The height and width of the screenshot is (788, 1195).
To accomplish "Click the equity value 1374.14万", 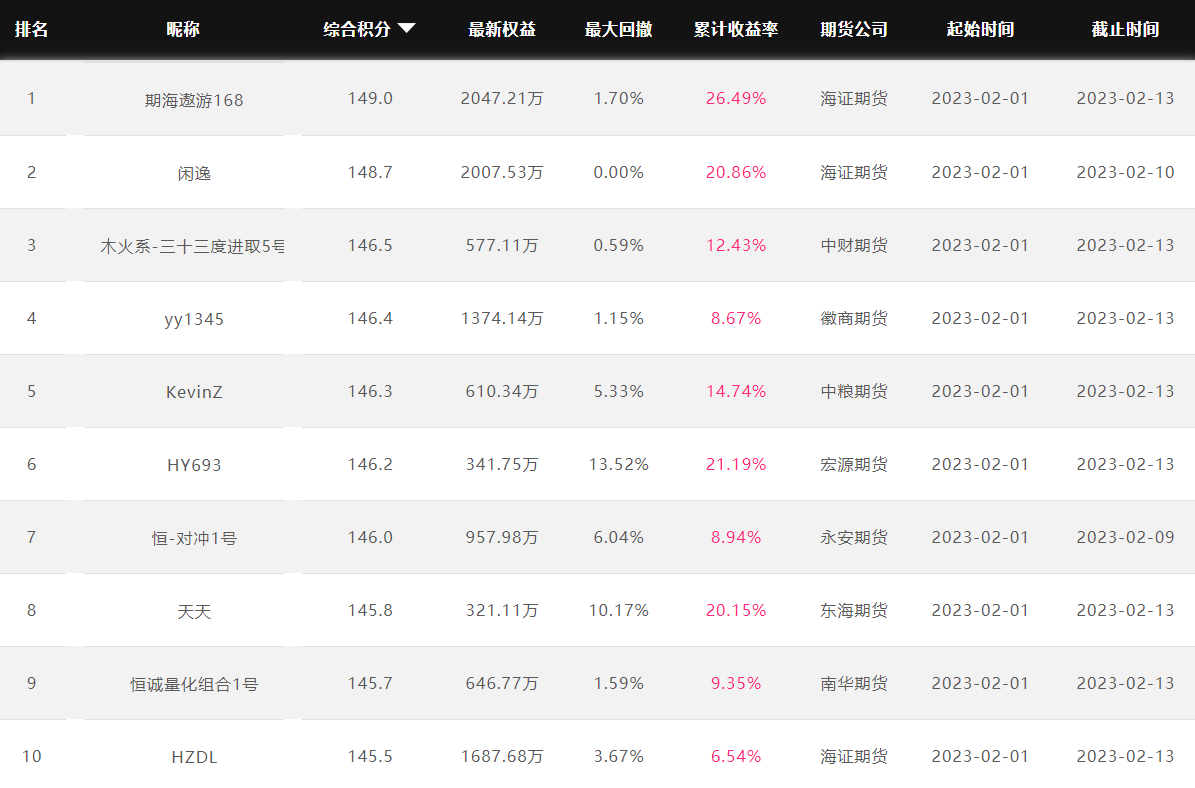I will 502,318.
